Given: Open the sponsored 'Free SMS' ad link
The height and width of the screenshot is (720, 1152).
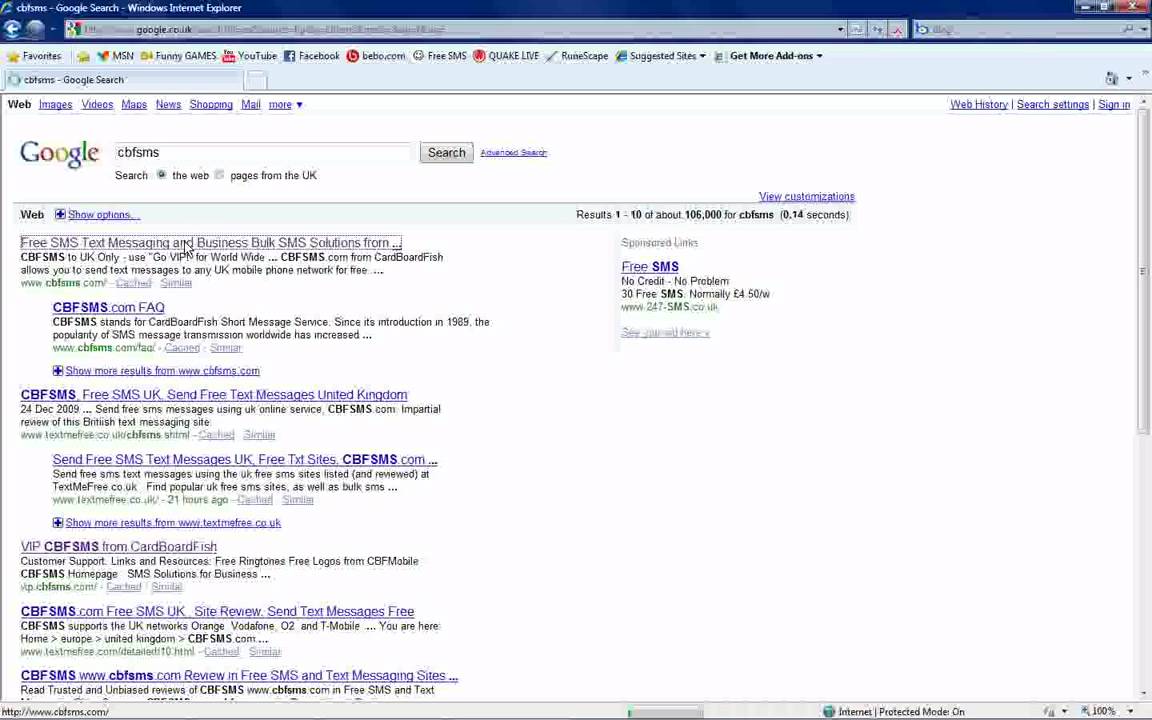Looking at the screenshot, I should (650, 267).
